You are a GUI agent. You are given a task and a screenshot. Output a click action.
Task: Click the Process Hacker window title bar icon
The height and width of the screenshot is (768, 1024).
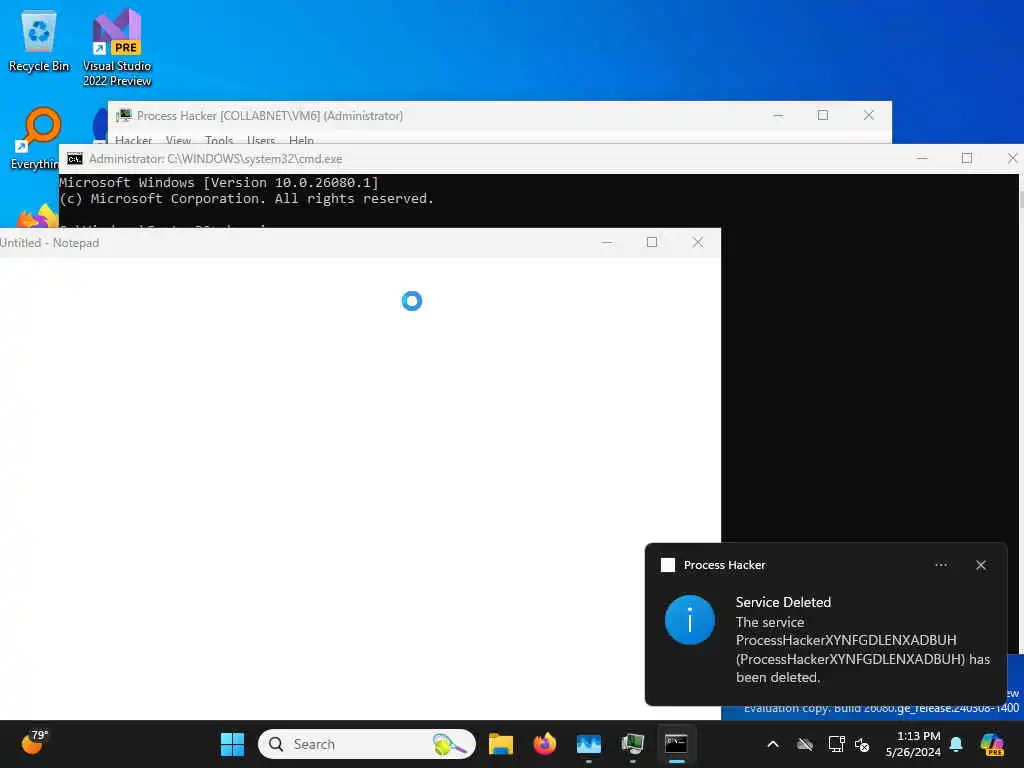(123, 116)
